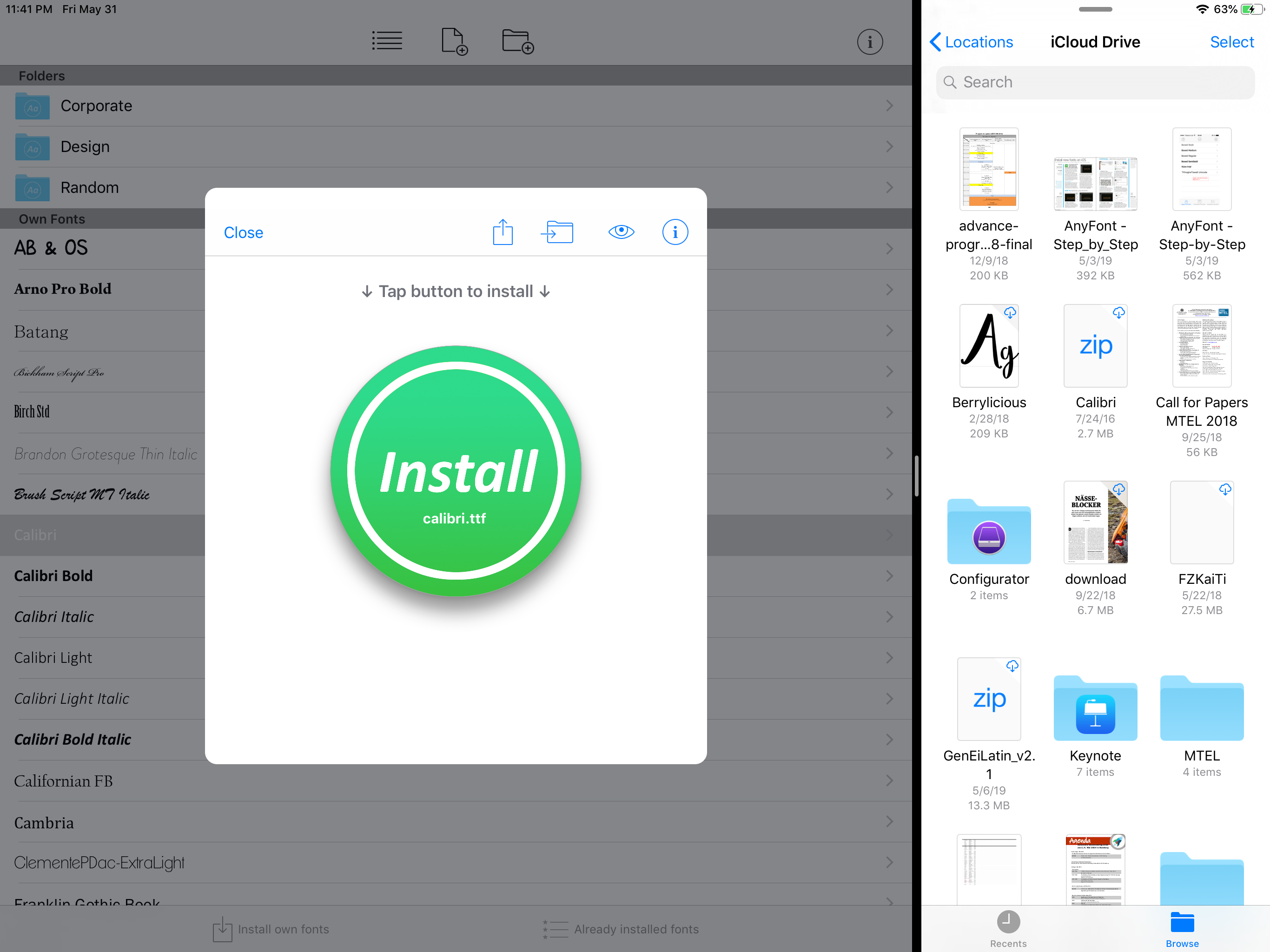This screenshot has height=952, width=1270.
Task: Tap the split view divider handle
Action: pos(916,476)
